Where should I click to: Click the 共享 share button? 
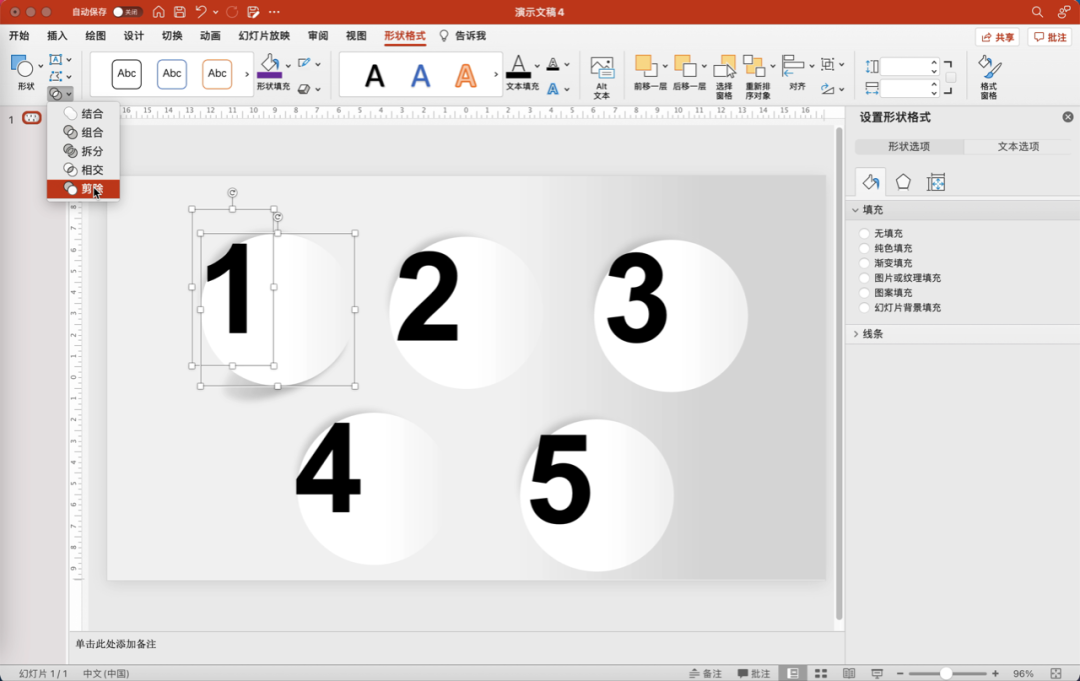[x=997, y=37]
